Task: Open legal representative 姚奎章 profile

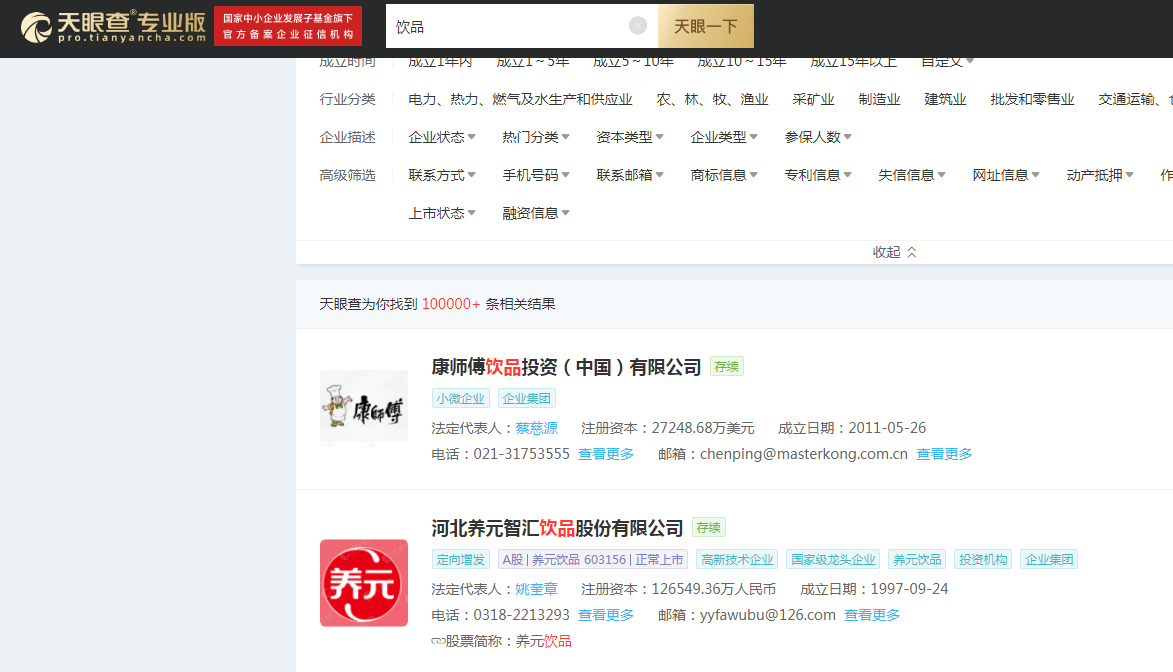Action: (x=536, y=589)
